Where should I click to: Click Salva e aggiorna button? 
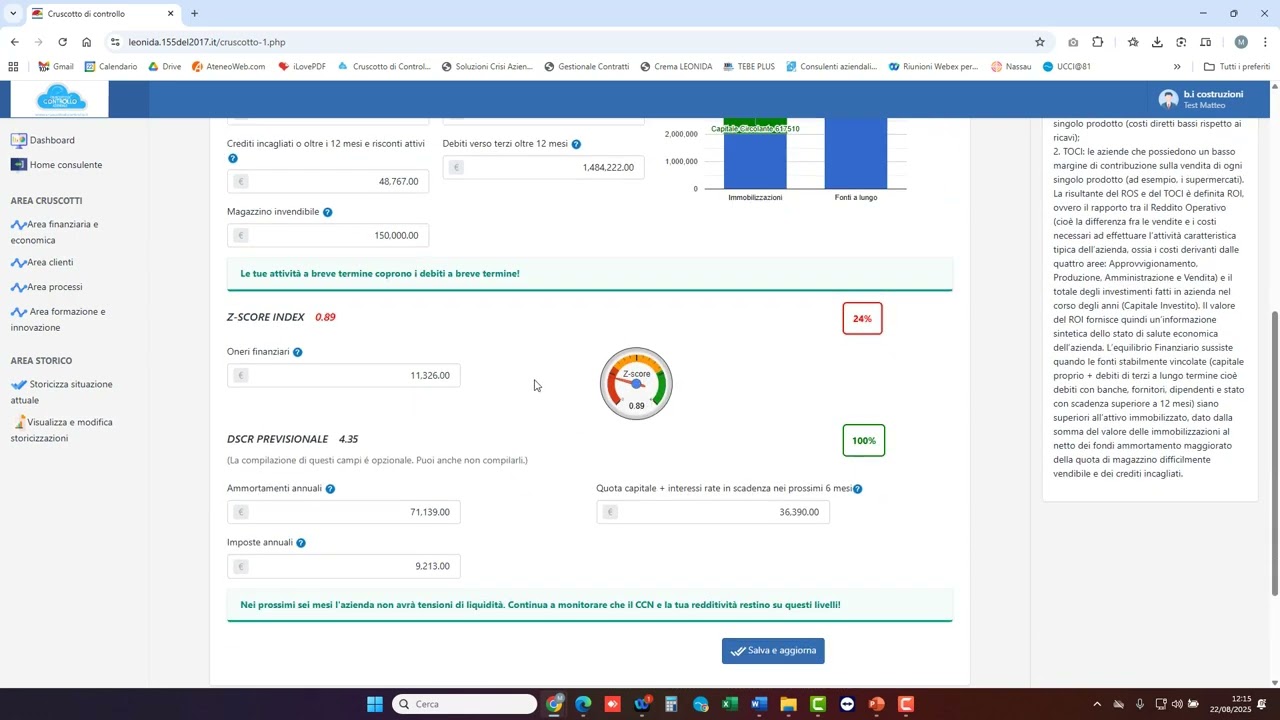(x=773, y=651)
